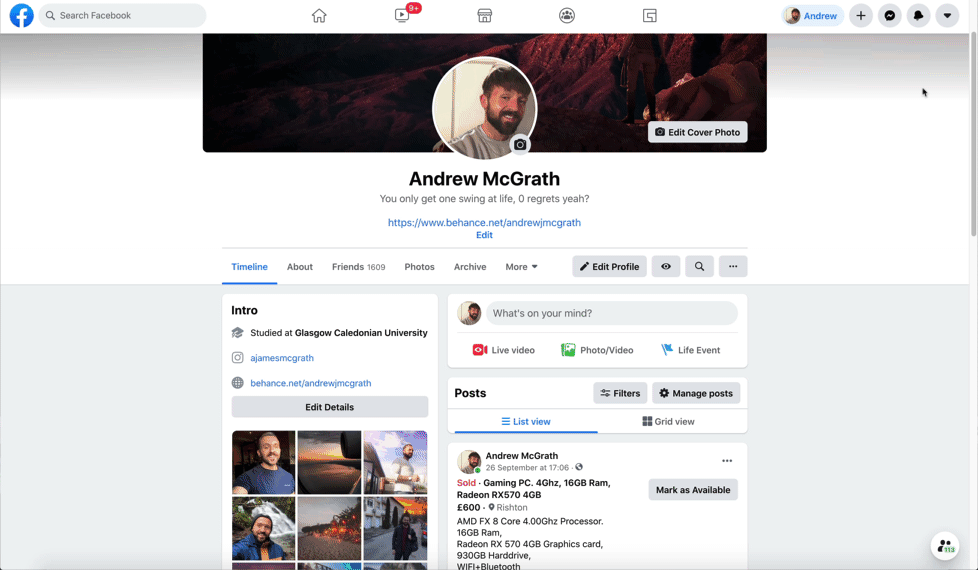Viewport: 978px width, 570px height.
Task: Click the plus Create icon
Action: (x=861, y=16)
